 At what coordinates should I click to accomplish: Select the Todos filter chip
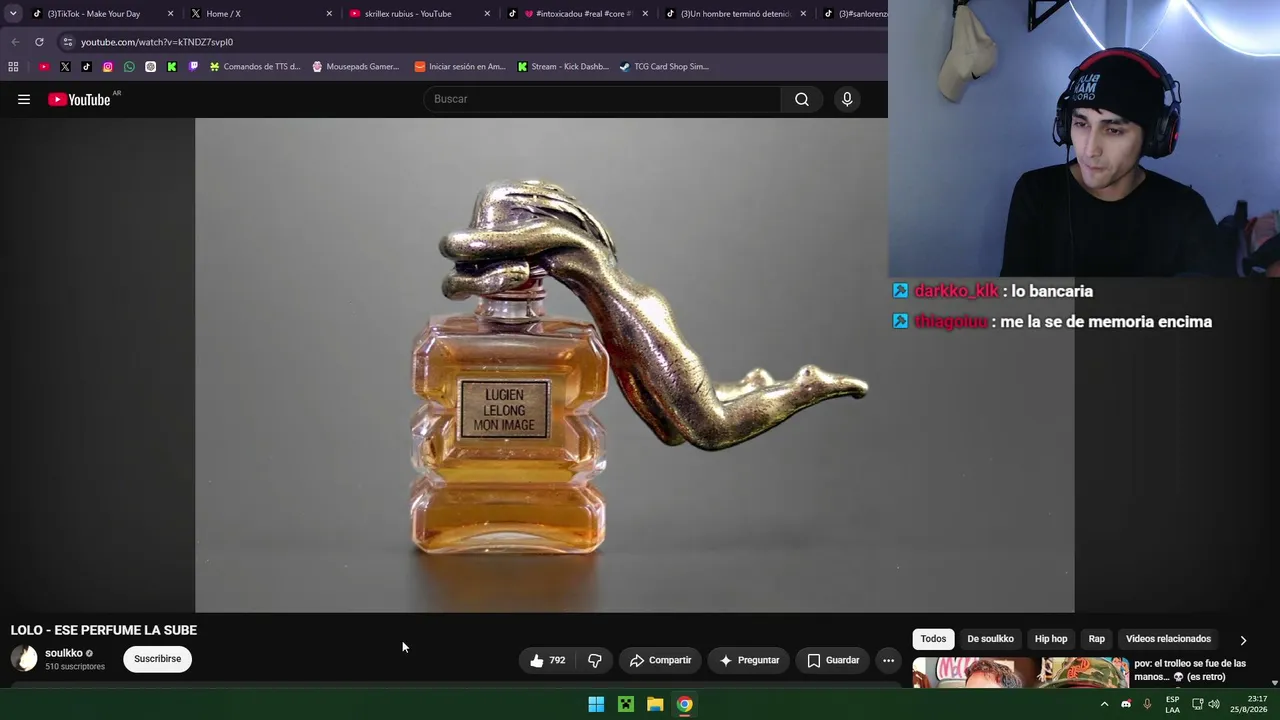click(933, 639)
